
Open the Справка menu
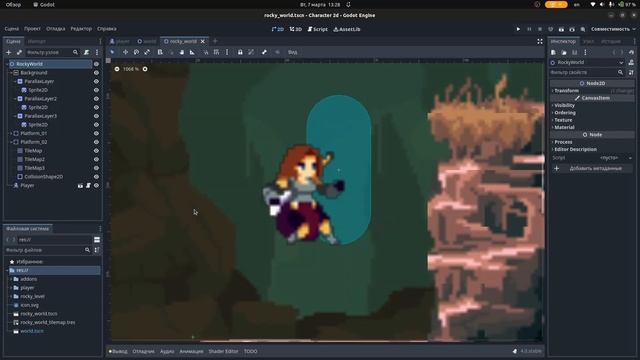[x=107, y=29]
